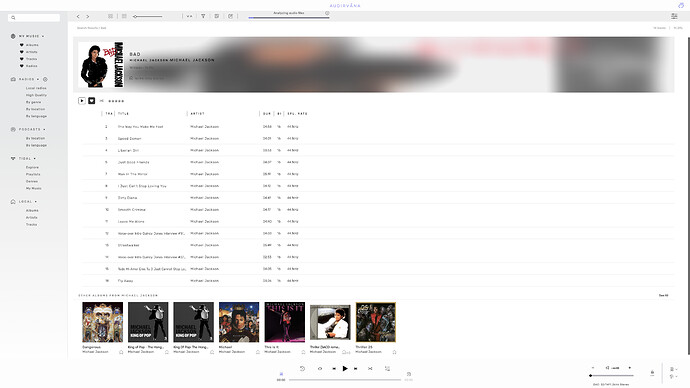Collapse the MY MUSIC section arrow
This screenshot has width=690, height=388.
click(x=43, y=36)
